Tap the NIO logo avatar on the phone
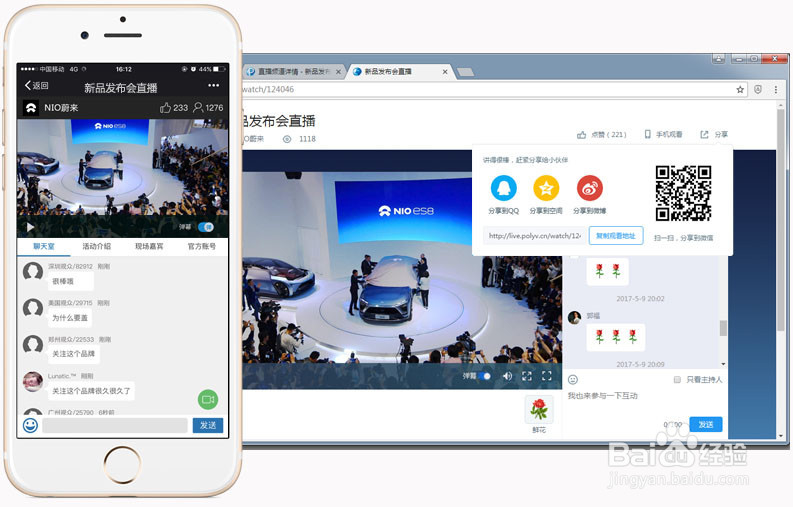 point(31,108)
